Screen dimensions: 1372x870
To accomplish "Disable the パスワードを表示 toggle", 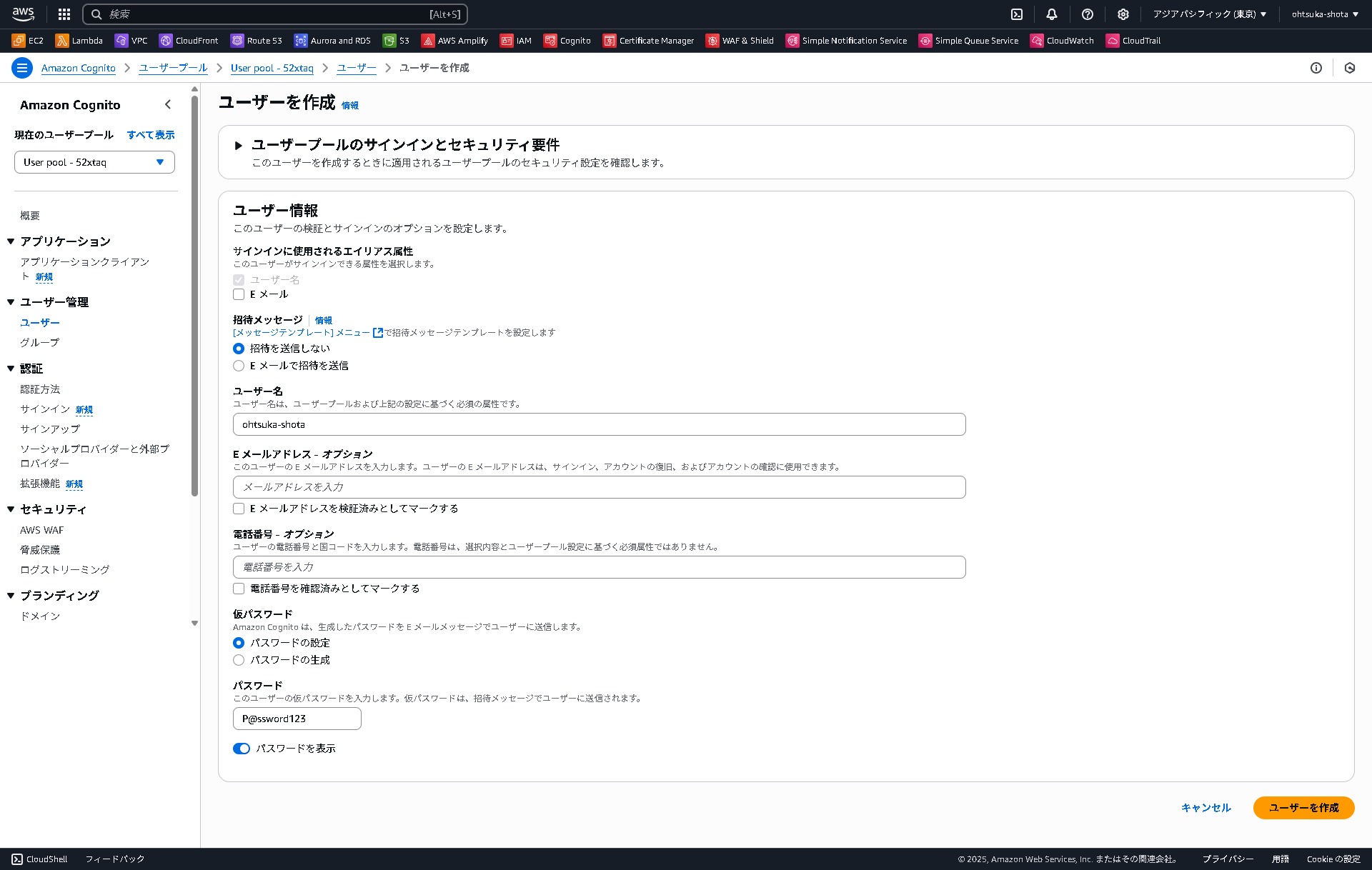I will point(241,749).
